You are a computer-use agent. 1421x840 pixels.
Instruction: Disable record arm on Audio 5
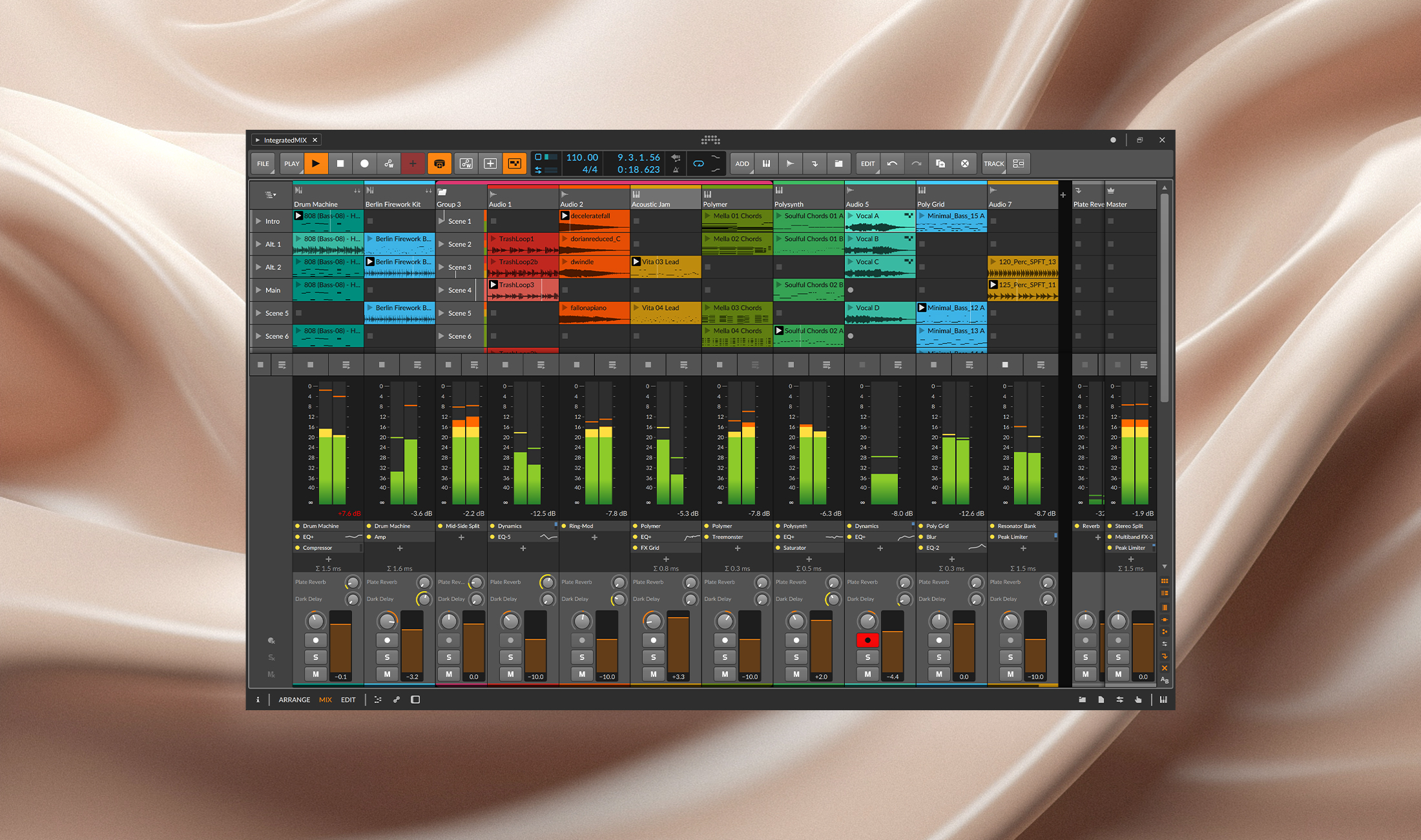(x=867, y=640)
